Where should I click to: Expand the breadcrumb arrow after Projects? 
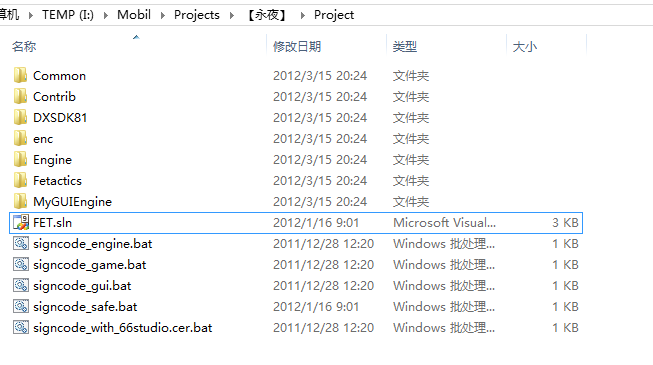pyautogui.click(x=232, y=15)
